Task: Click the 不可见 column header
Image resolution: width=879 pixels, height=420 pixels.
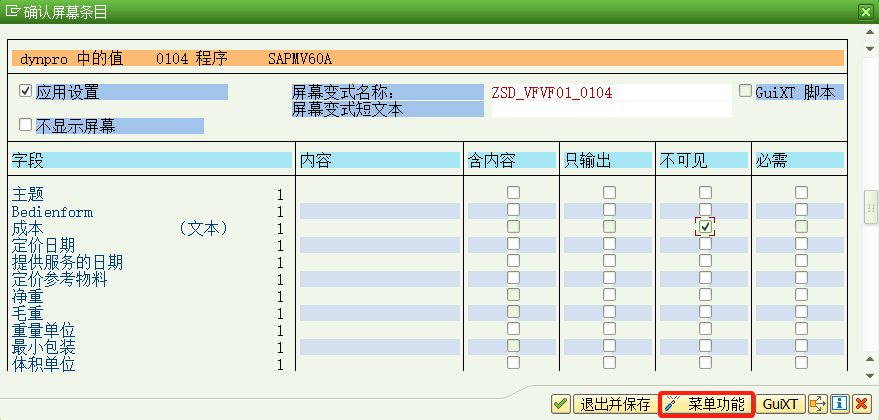Action: [x=704, y=160]
